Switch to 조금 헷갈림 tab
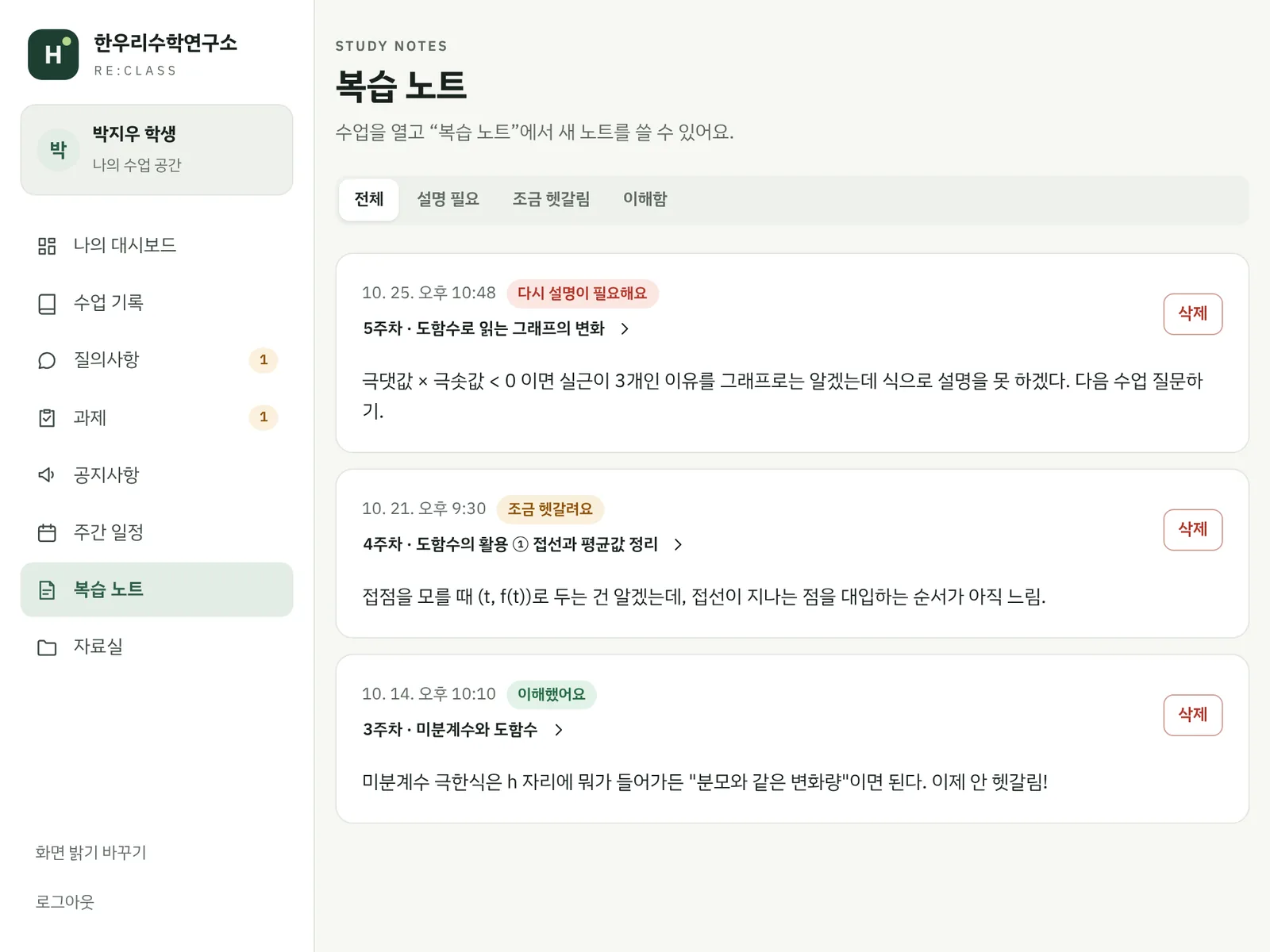1270x952 pixels. pyautogui.click(x=551, y=199)
